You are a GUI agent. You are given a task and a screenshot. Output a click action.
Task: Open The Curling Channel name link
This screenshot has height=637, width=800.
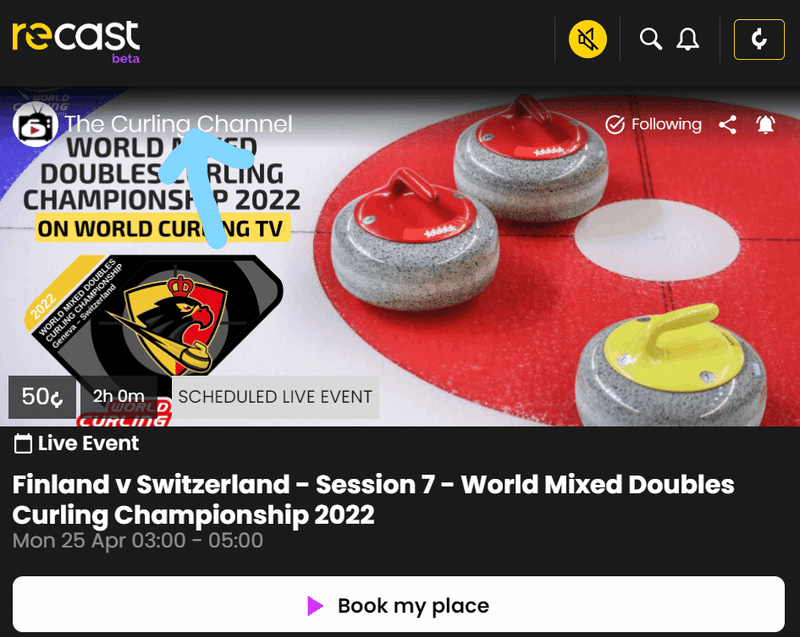(x=179, y=124)
